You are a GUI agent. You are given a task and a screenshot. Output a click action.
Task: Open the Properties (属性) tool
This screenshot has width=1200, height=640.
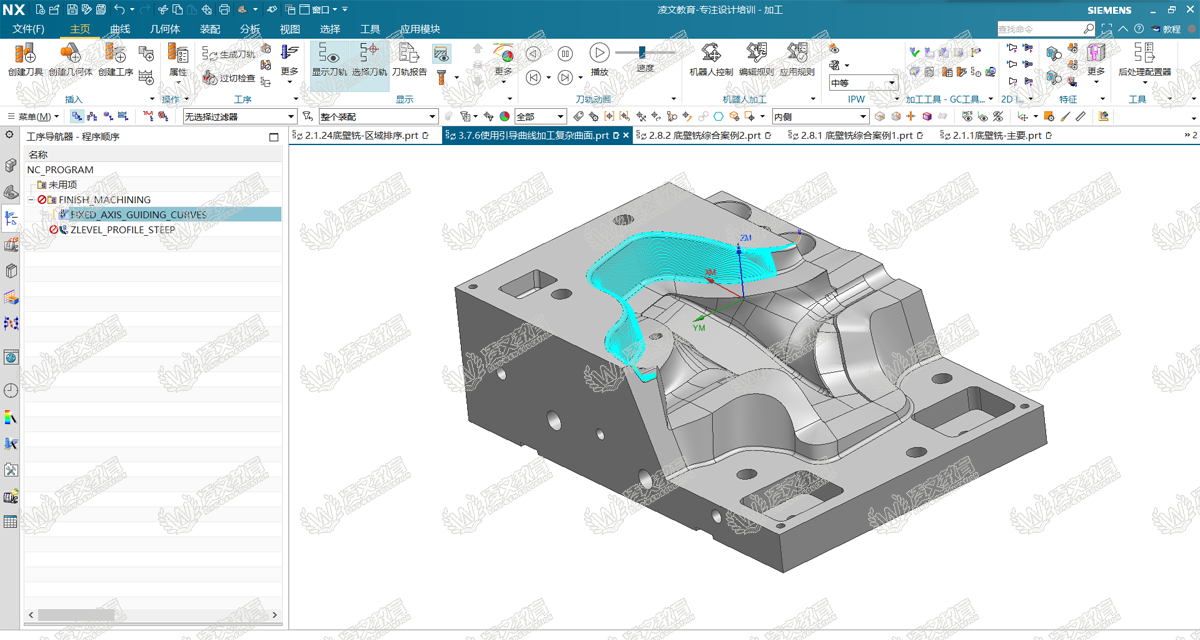click(x=178, y=60)
